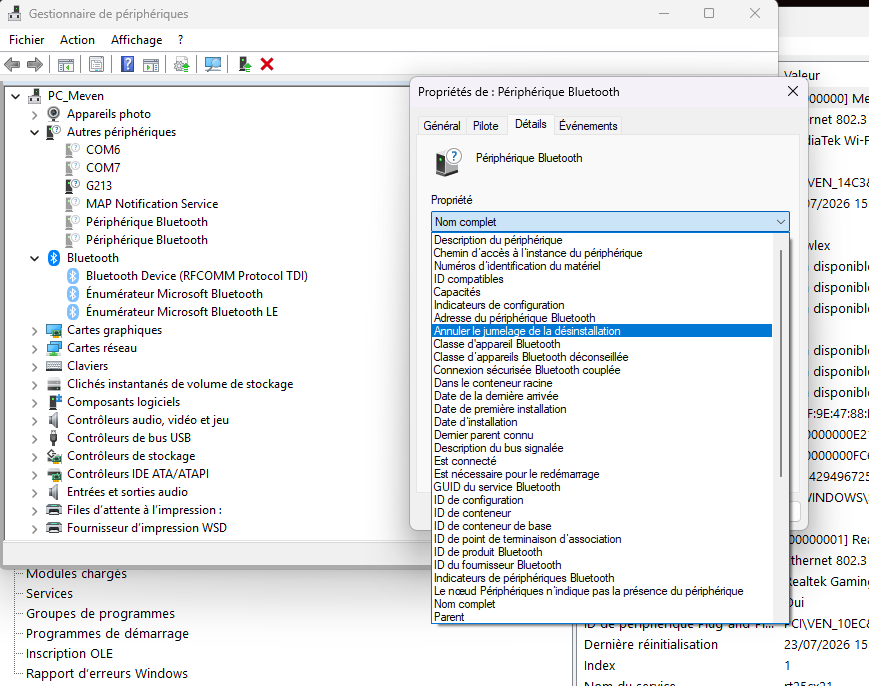Choose 'Numéros d'identification du matériel' option

tap(602, 266)
